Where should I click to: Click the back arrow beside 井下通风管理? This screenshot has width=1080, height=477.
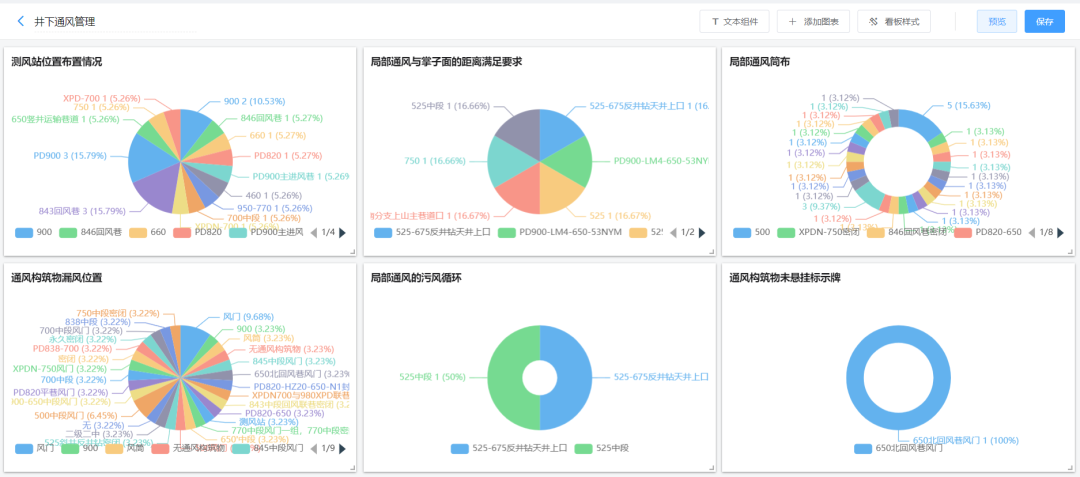pos(21,21)
